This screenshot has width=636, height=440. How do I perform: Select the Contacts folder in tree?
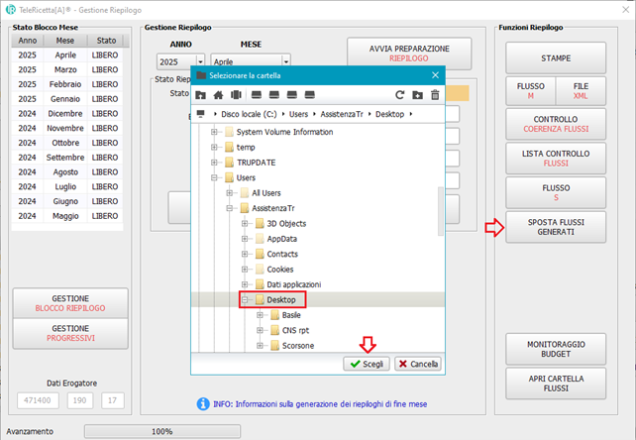click(283, 255)
